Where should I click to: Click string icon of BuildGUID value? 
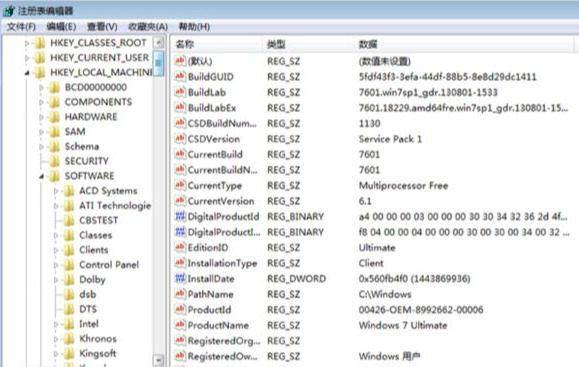click(x=180, y=76)
